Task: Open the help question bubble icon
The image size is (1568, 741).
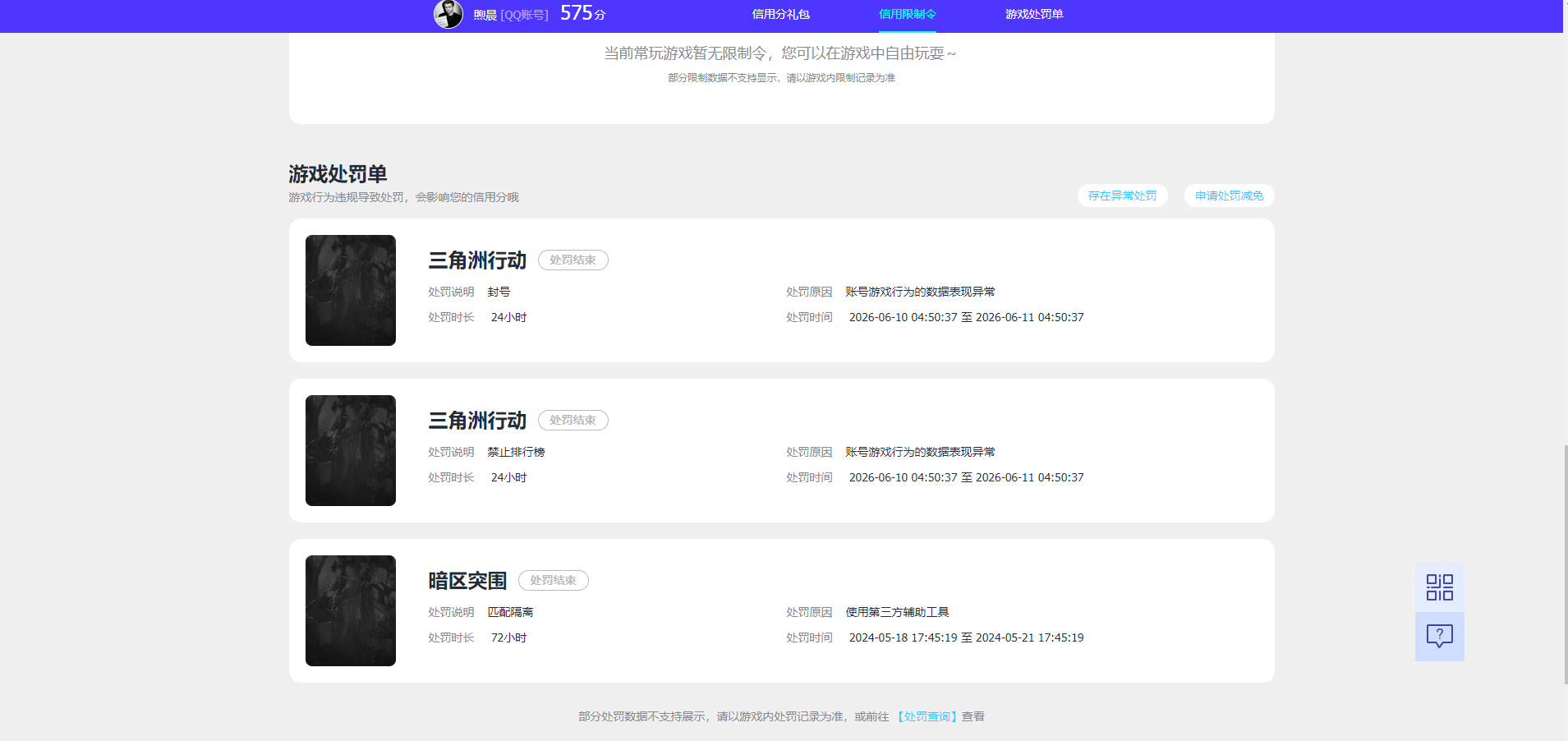Action: (x=1439, y=637)
